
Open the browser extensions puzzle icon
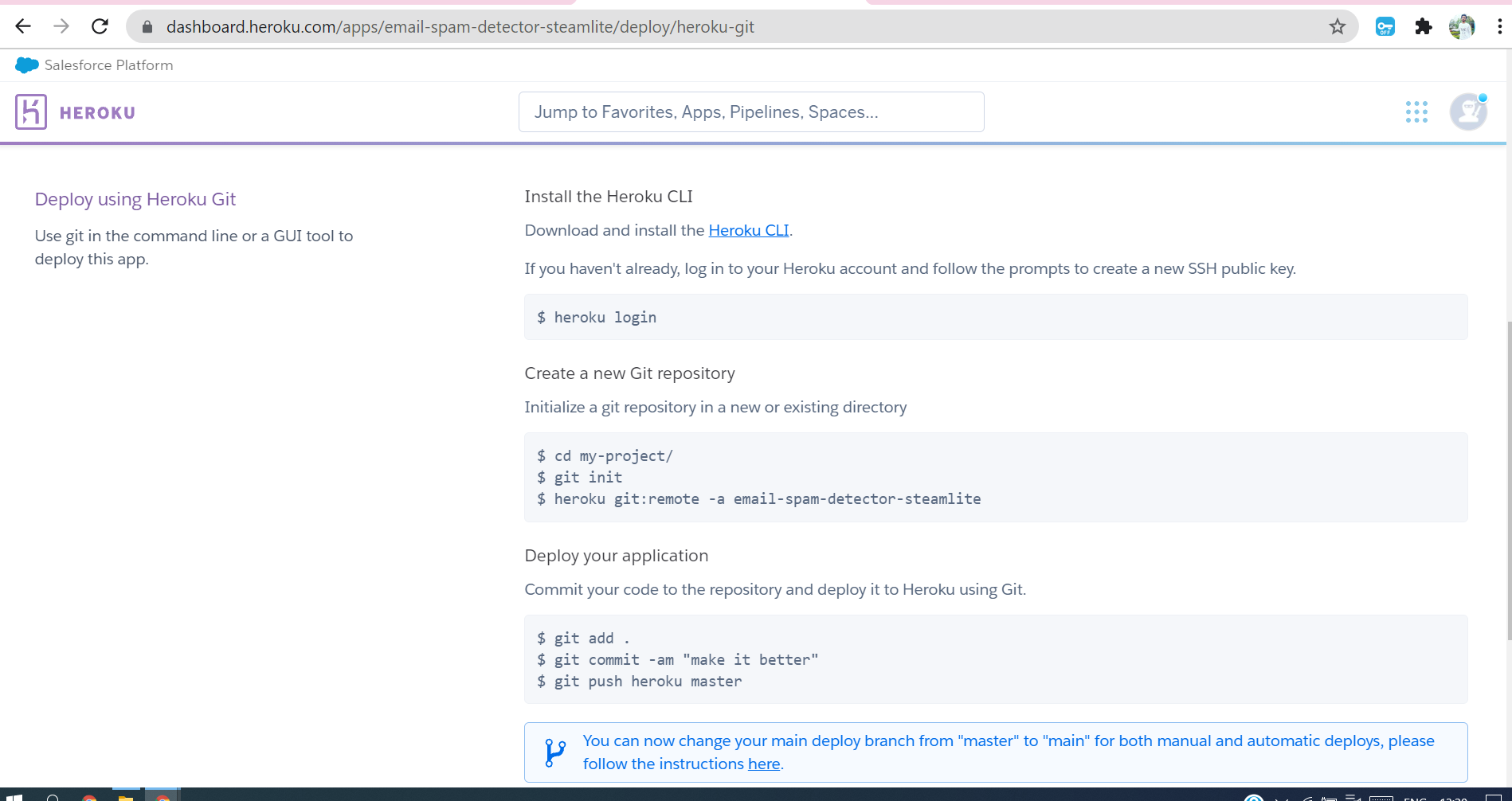coord(1424,26)
